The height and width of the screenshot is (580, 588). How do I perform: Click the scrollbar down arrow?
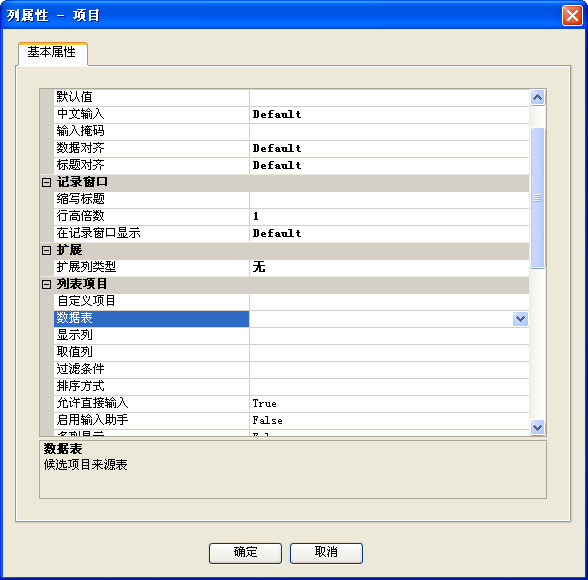pyautogui.click(x=537, y=427)
